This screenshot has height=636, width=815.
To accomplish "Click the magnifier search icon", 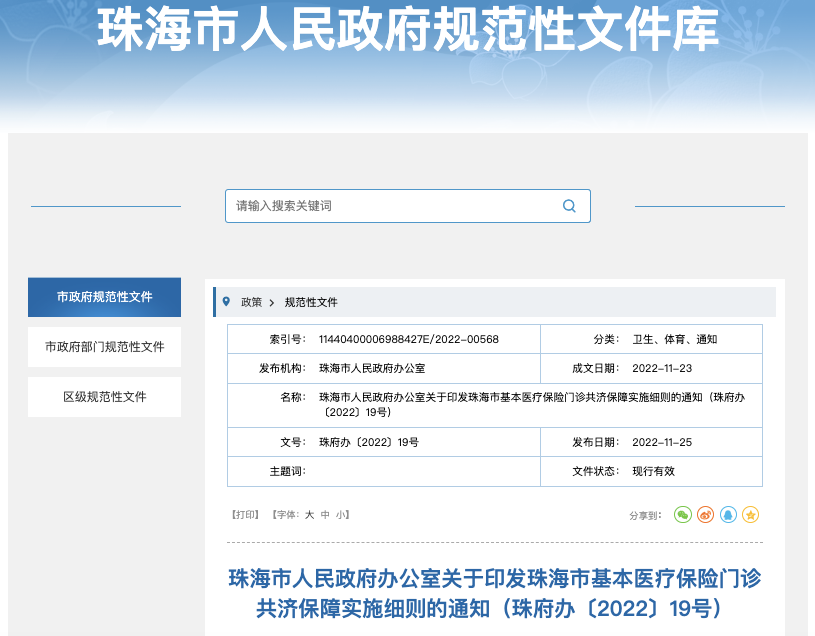I will coord(569,205).
